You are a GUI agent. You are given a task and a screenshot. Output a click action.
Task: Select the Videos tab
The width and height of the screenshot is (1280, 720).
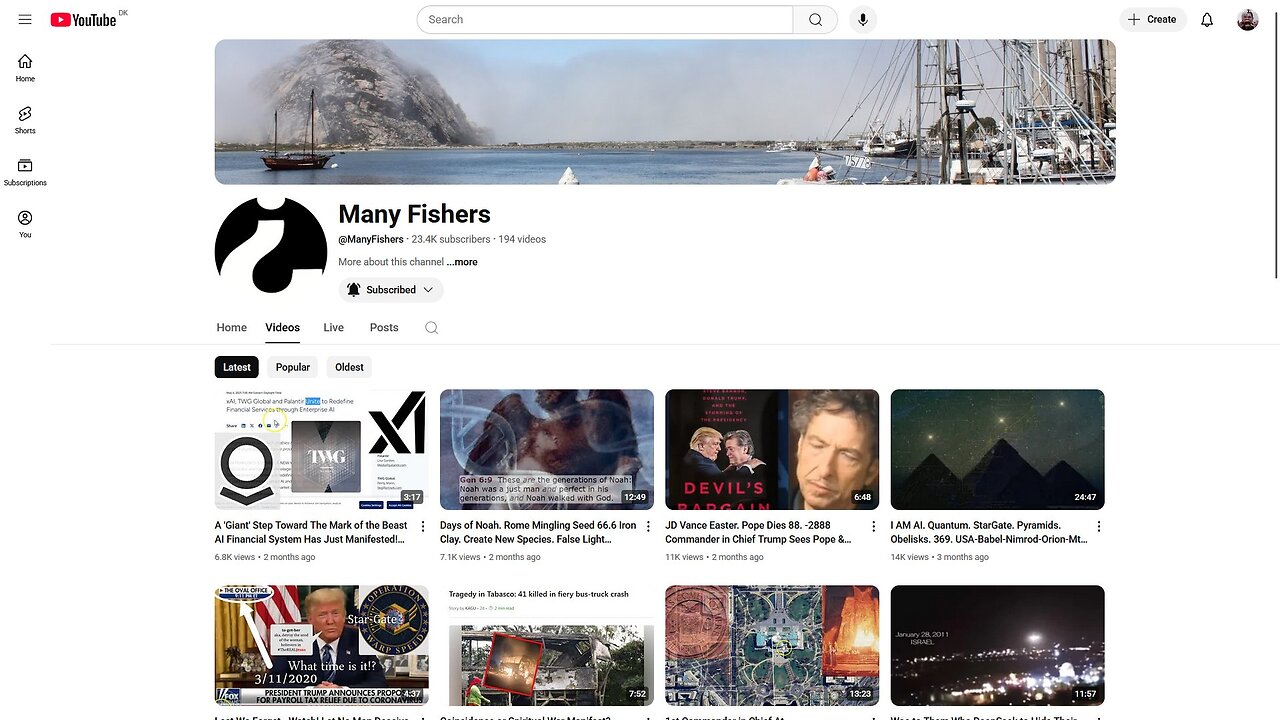point(282,327)
